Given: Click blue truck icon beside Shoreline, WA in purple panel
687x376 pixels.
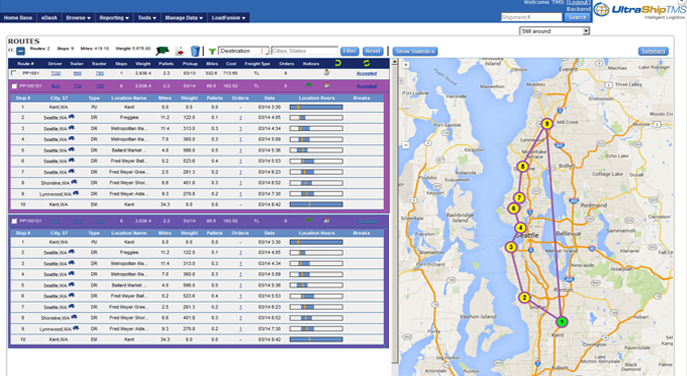Looking at the screenshot, I should [x=74, y=182].
